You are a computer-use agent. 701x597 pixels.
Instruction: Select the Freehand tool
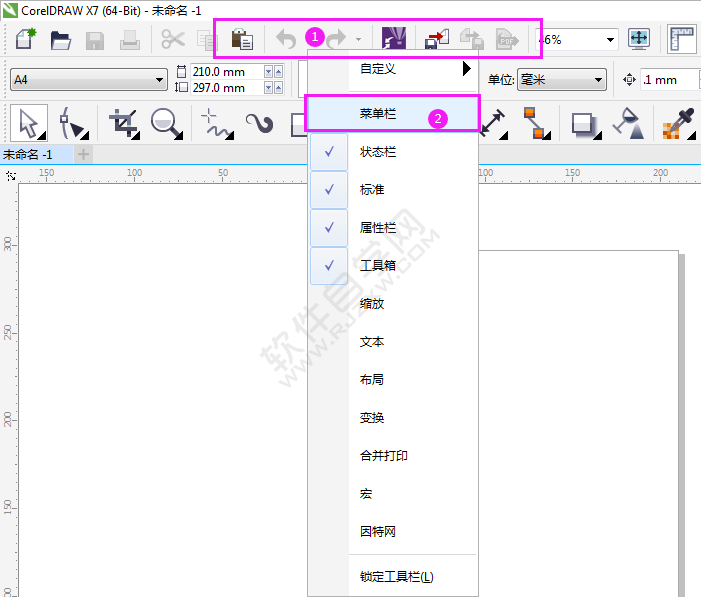click(217, 123)
